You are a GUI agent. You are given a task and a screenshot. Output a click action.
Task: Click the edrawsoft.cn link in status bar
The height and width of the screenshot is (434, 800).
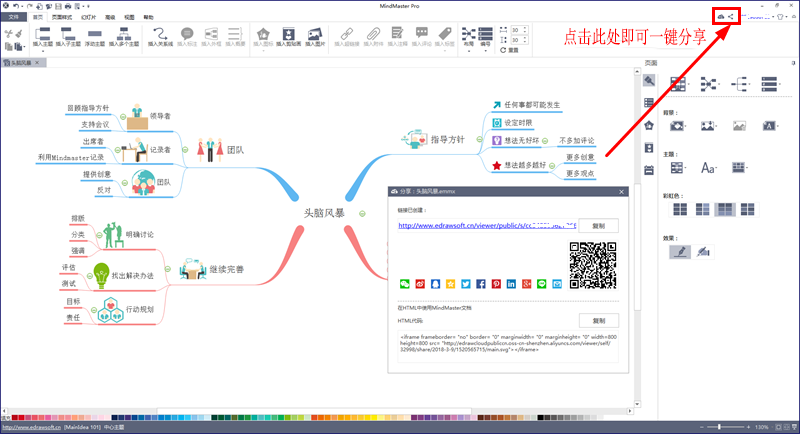pos(32,427)
